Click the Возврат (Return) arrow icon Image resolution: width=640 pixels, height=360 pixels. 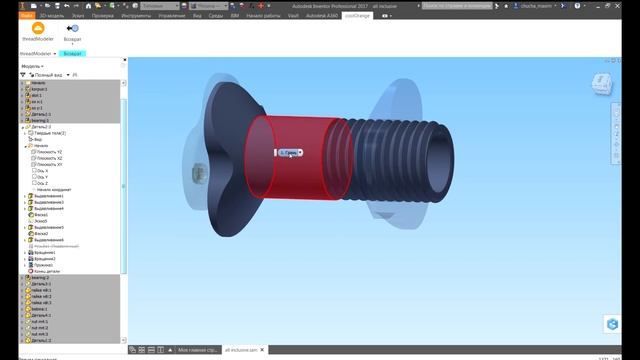73,28
